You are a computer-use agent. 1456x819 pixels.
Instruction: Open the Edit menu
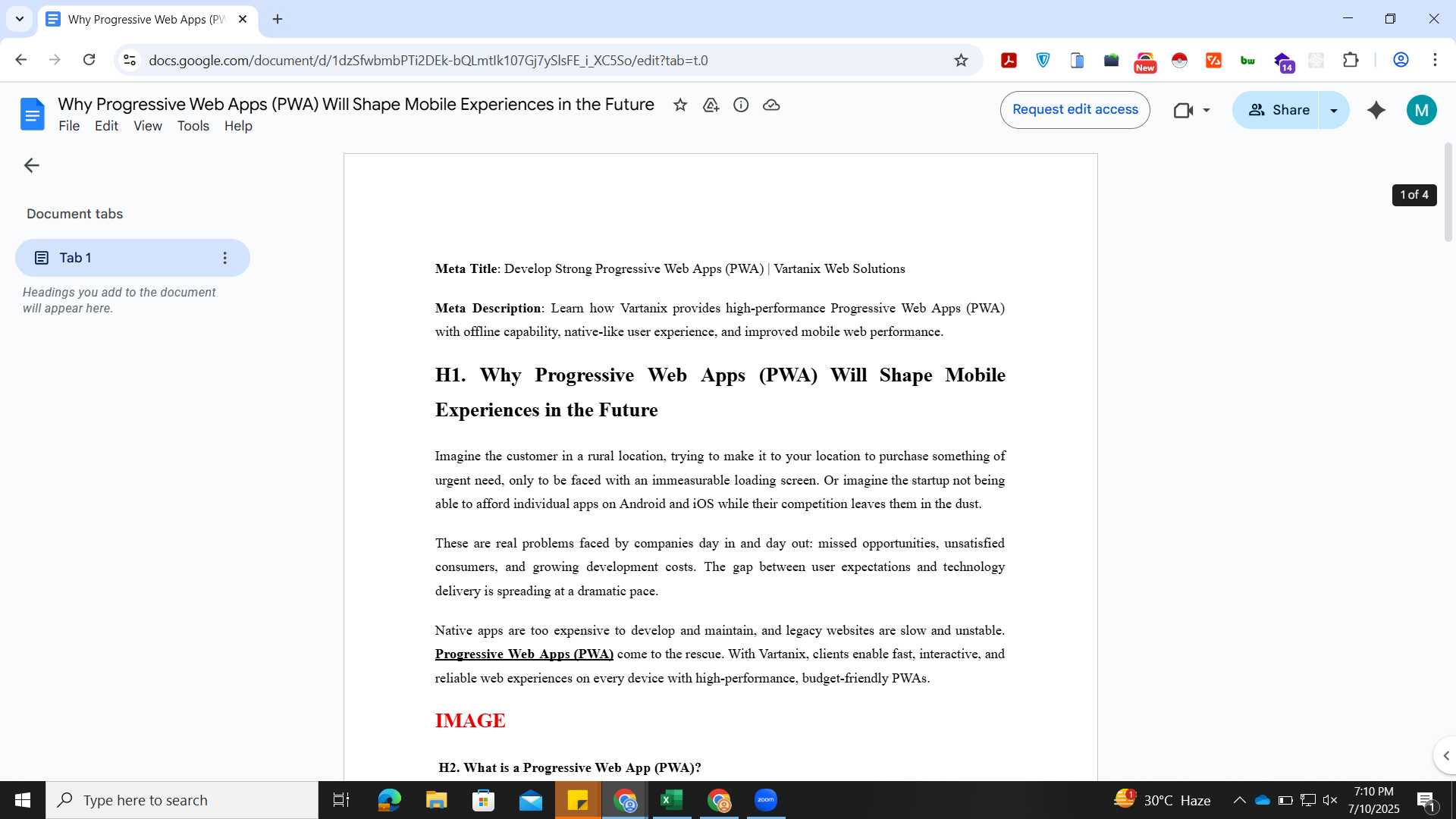pos(106,127)
